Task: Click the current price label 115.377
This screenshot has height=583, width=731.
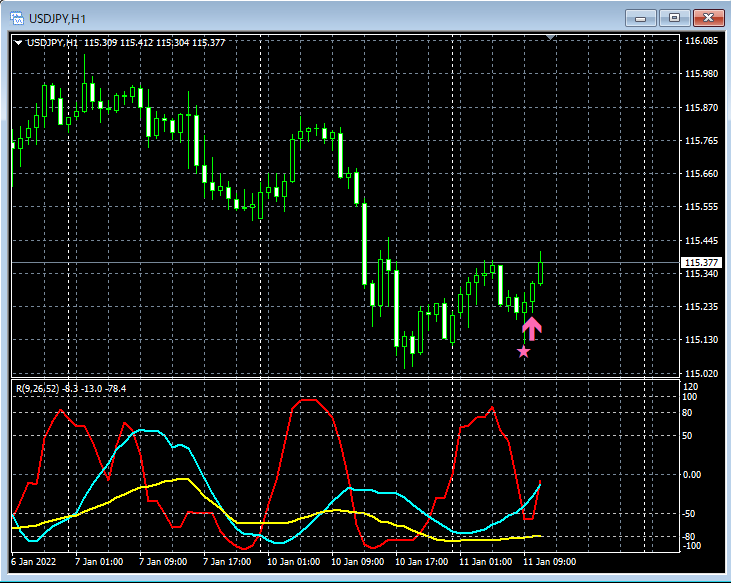Action: coord(701,263)
